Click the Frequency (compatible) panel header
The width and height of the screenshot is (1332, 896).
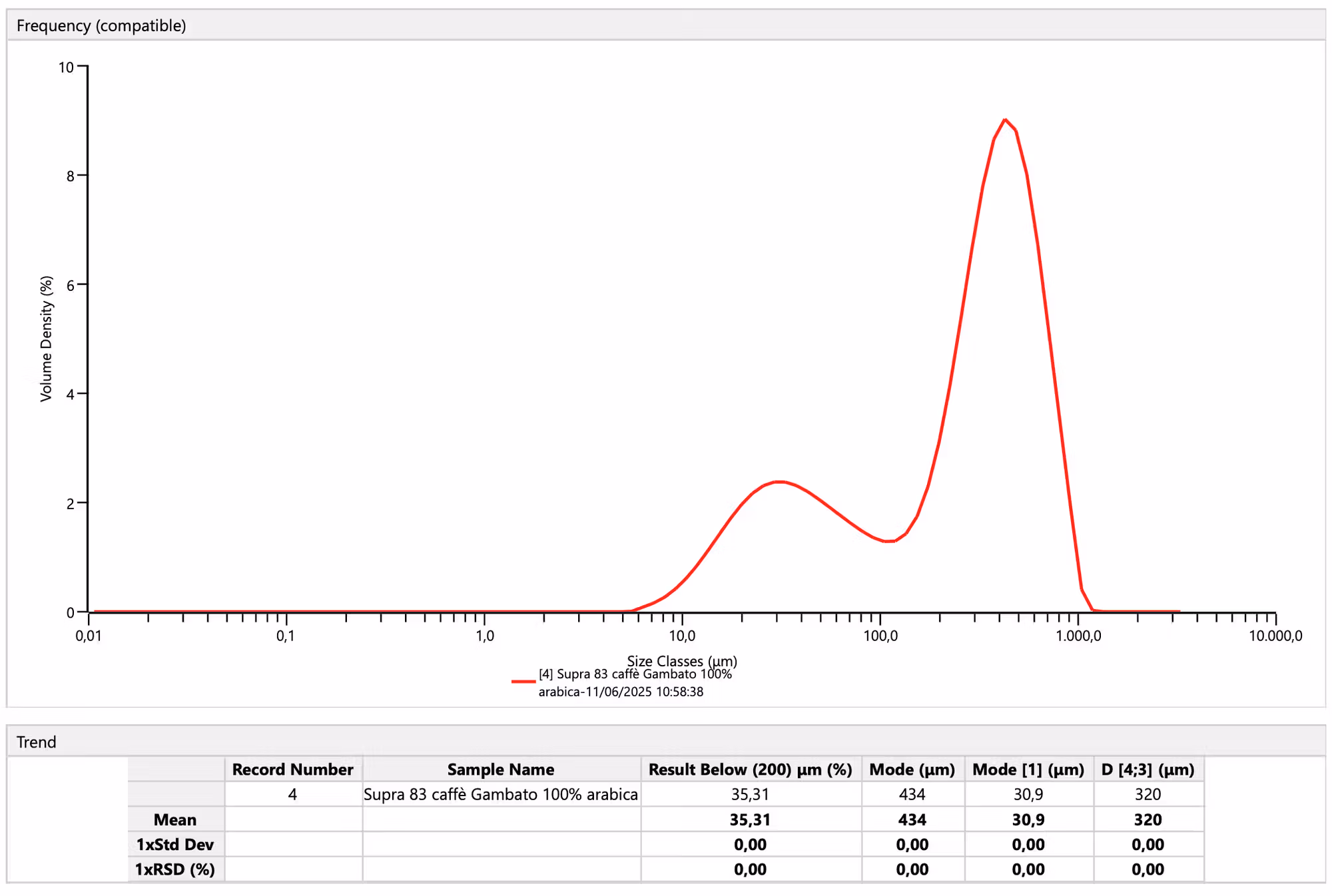point(101,25)
